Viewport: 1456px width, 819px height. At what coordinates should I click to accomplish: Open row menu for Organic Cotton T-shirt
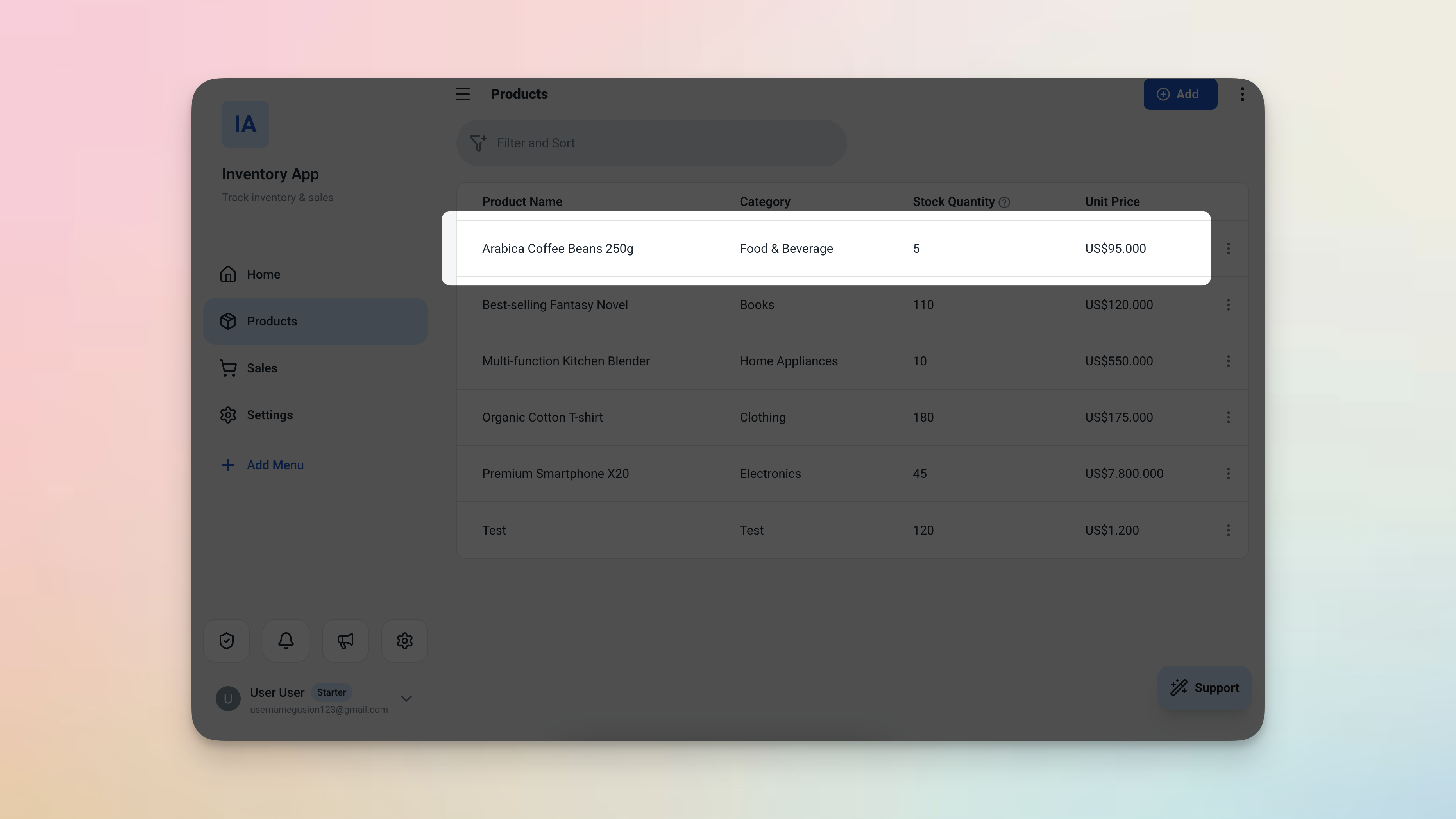(1228, 417)
